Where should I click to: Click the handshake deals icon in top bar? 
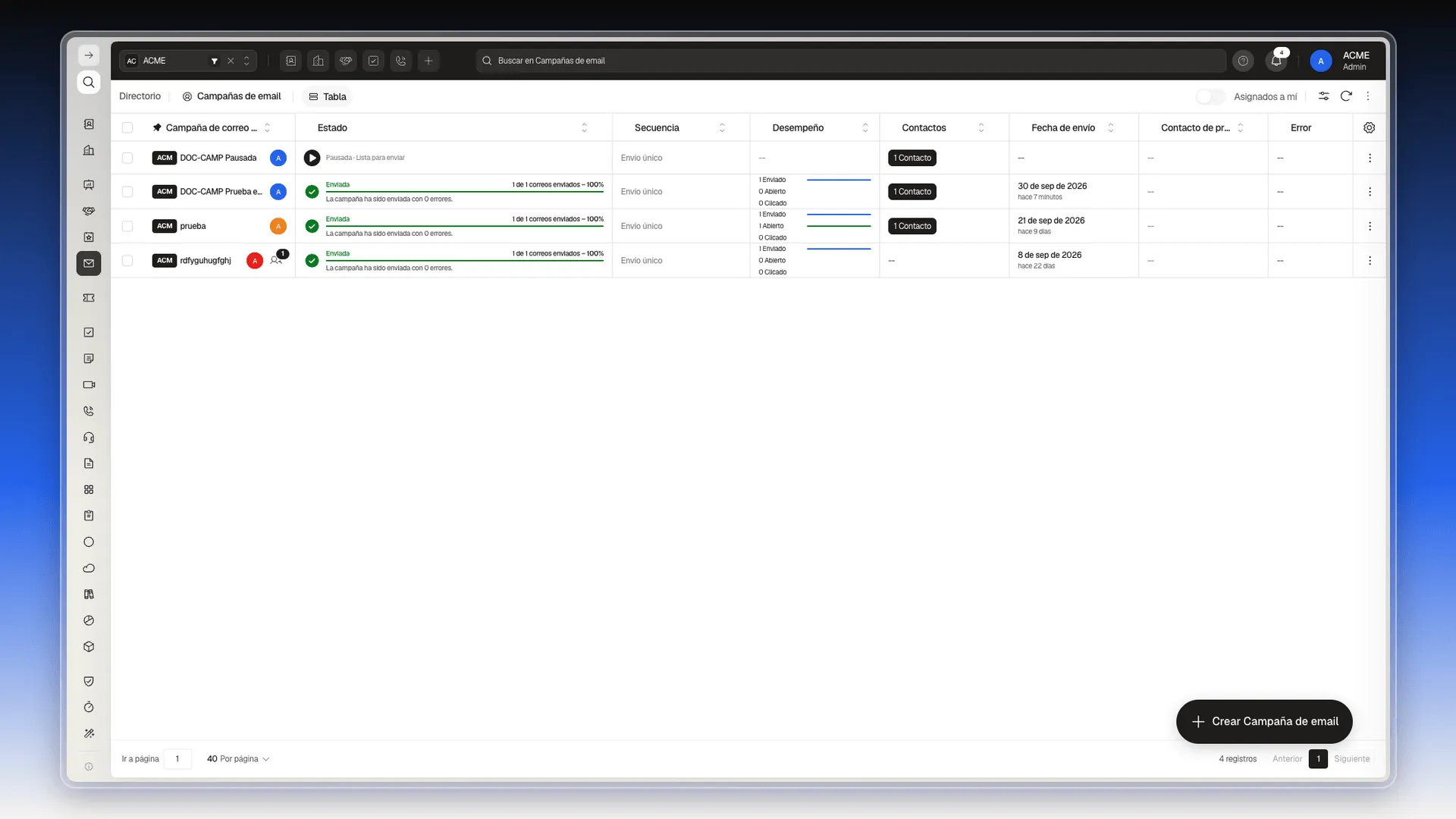346,61
